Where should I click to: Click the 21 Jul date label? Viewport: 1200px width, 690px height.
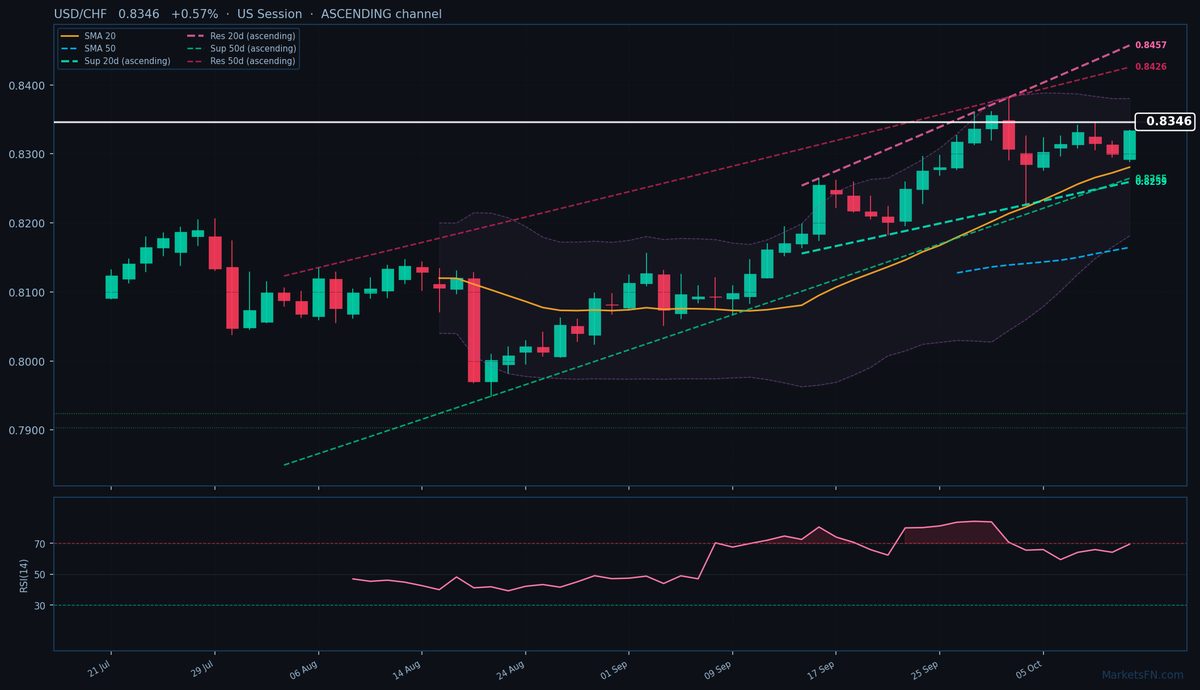tap(99, 668)
